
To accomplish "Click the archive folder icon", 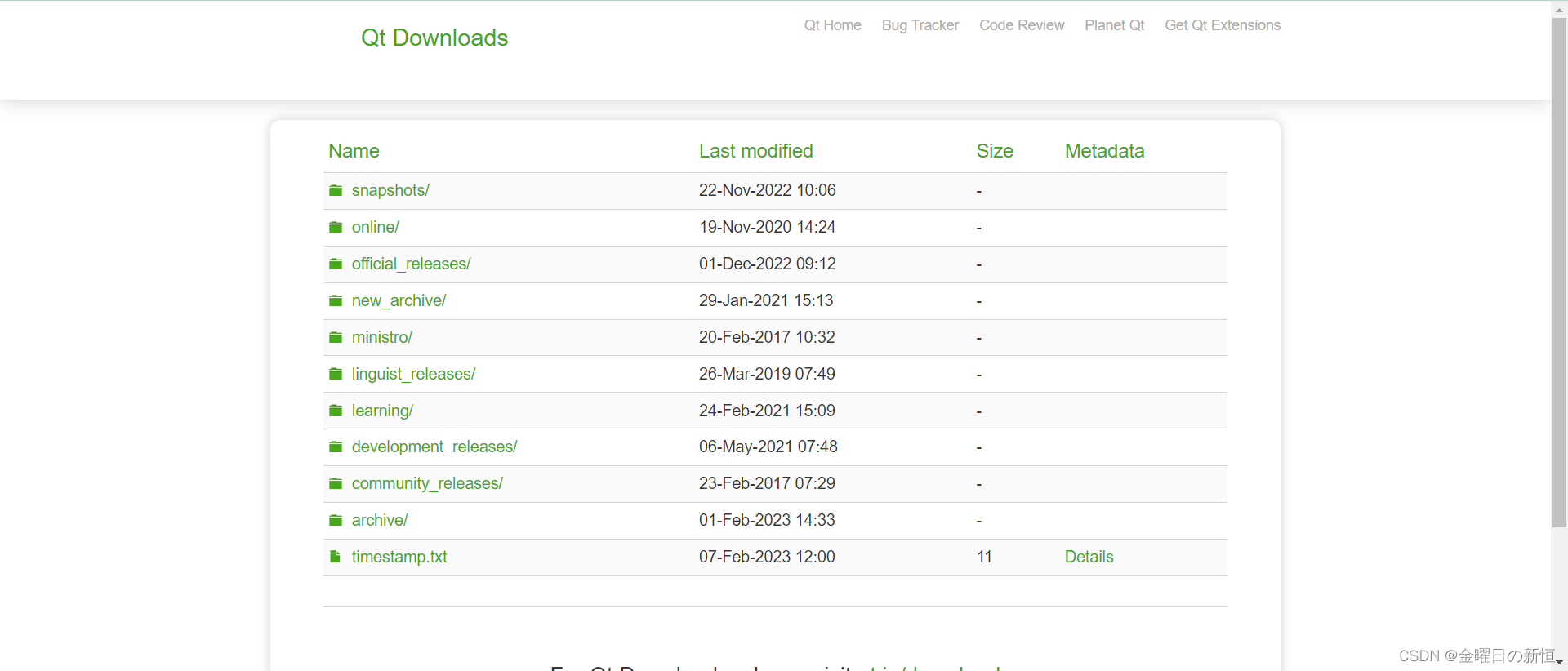I will click(x=336, y=520).
